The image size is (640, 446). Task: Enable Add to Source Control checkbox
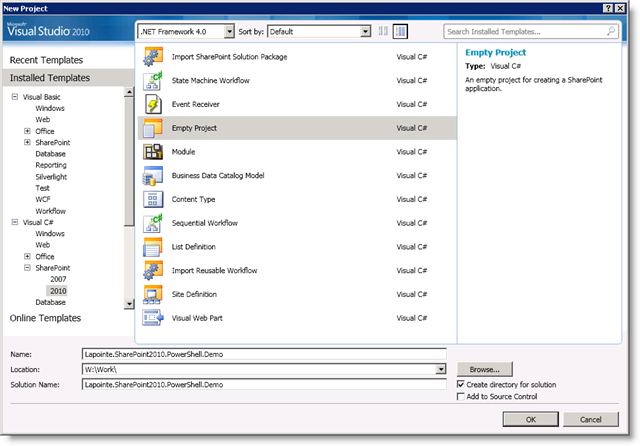pos(461,396)
